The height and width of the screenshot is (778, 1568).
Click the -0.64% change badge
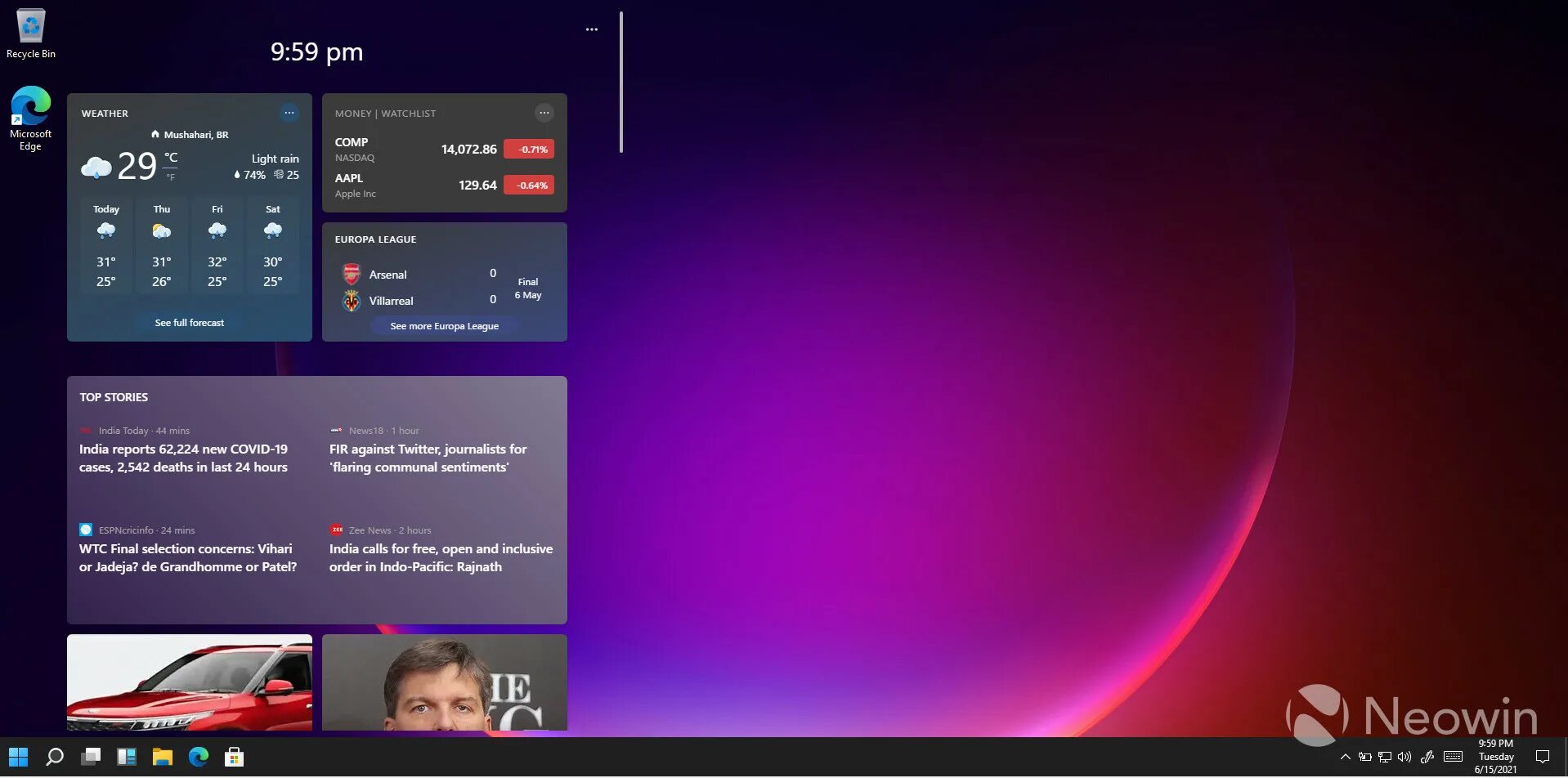click(529, 186)
